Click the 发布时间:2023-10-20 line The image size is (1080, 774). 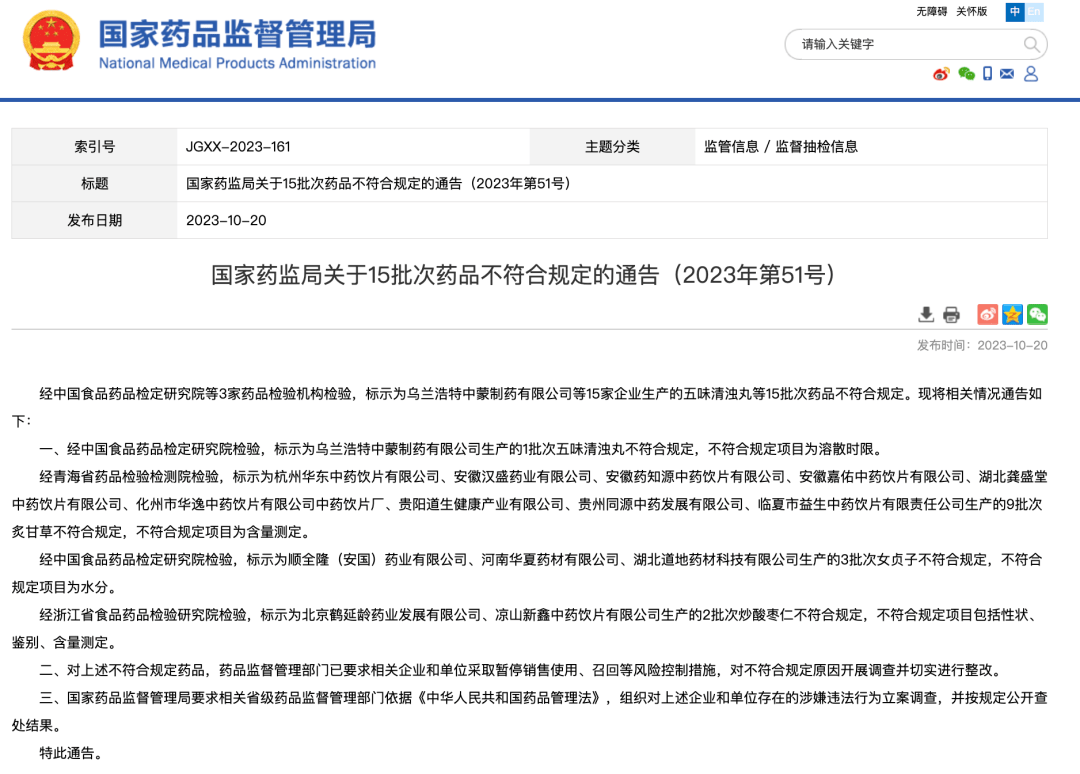click(982, 346)
